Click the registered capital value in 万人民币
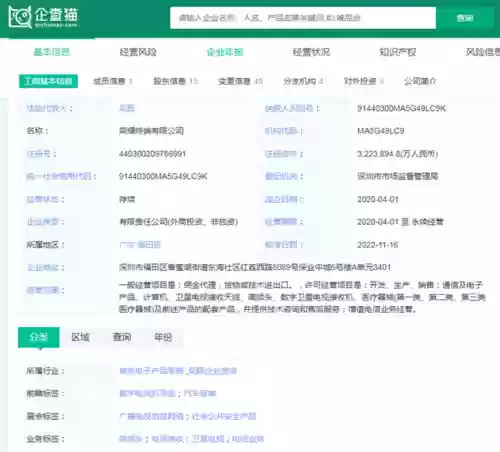The image size is (500, 452). [x=397, y=154]
